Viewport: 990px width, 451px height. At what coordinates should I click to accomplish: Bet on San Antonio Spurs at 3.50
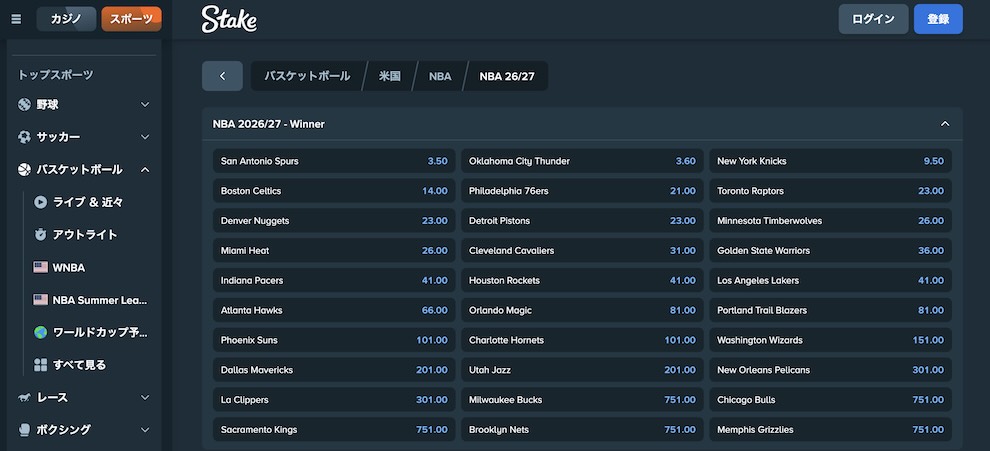click(x=334, y=161)
